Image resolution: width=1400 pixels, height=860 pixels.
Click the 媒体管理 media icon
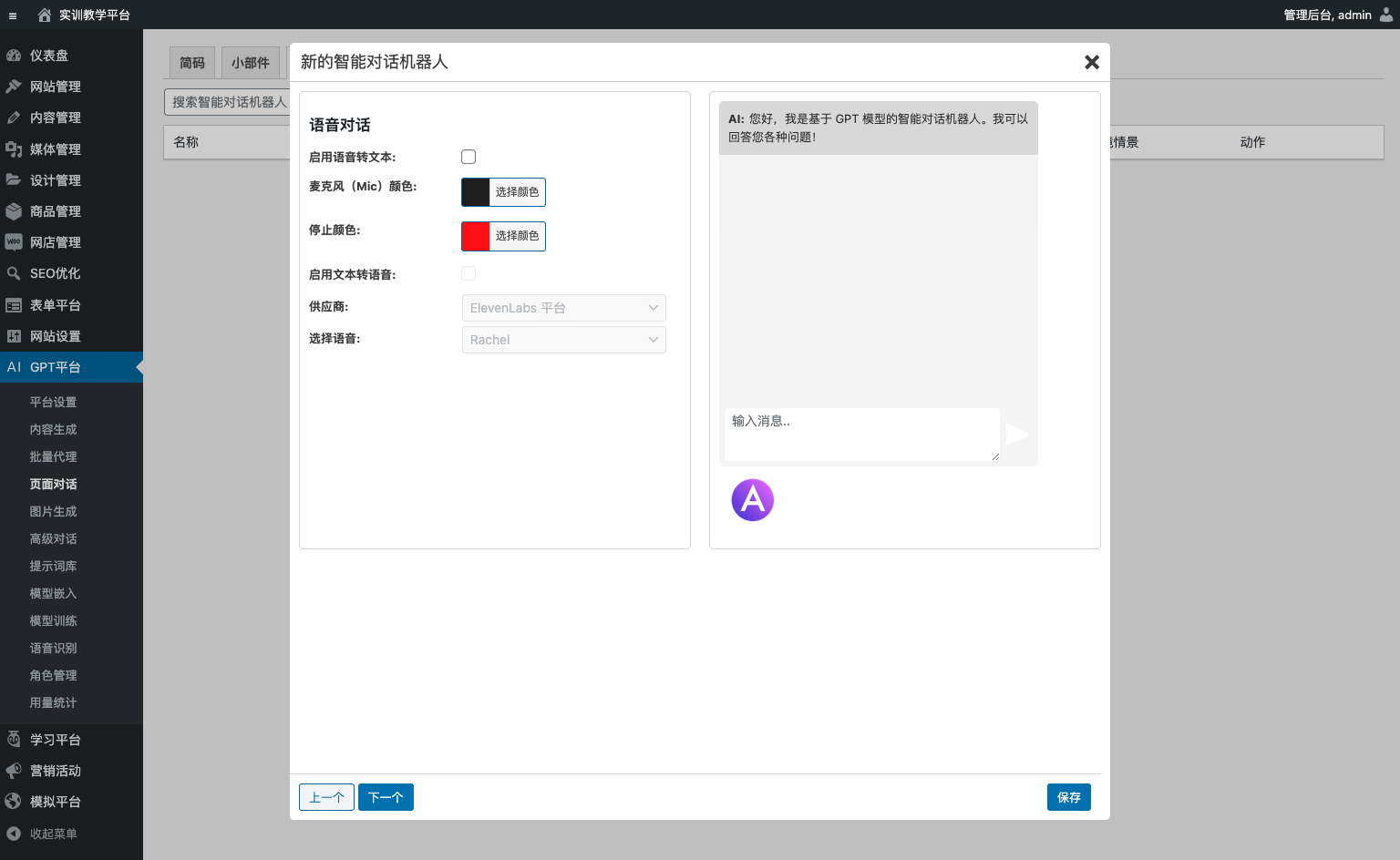point(14,149)
